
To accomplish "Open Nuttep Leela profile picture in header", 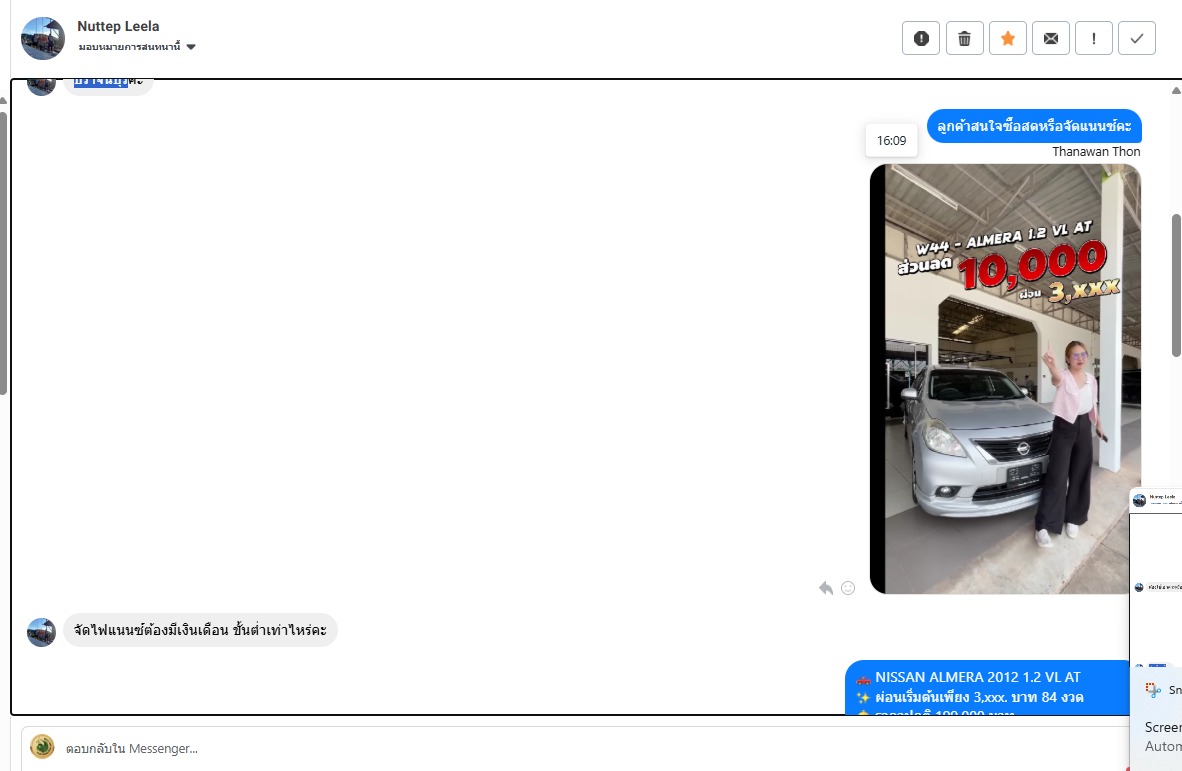I will point(42,38).
